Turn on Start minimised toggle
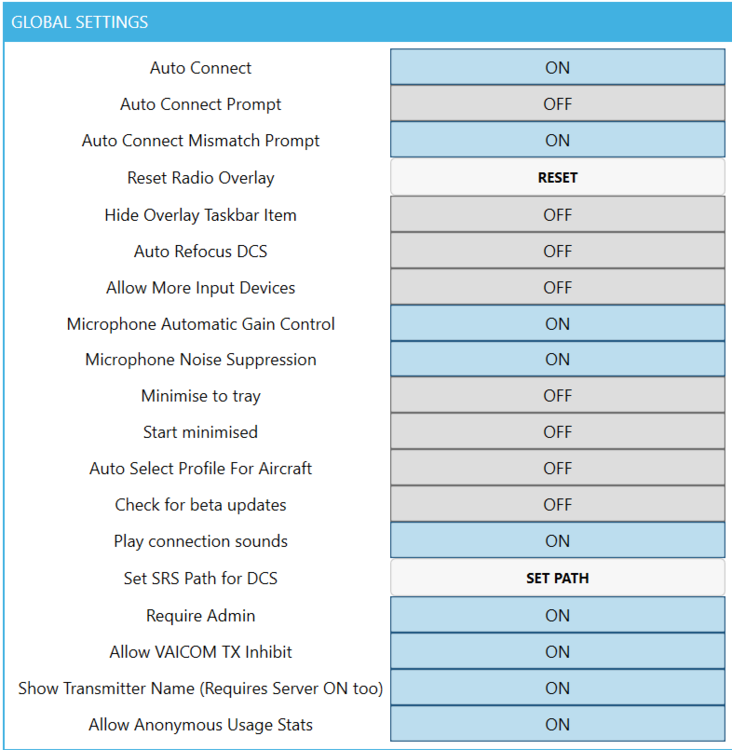Viewport: 732px width, 750px height. coord(557,432)
